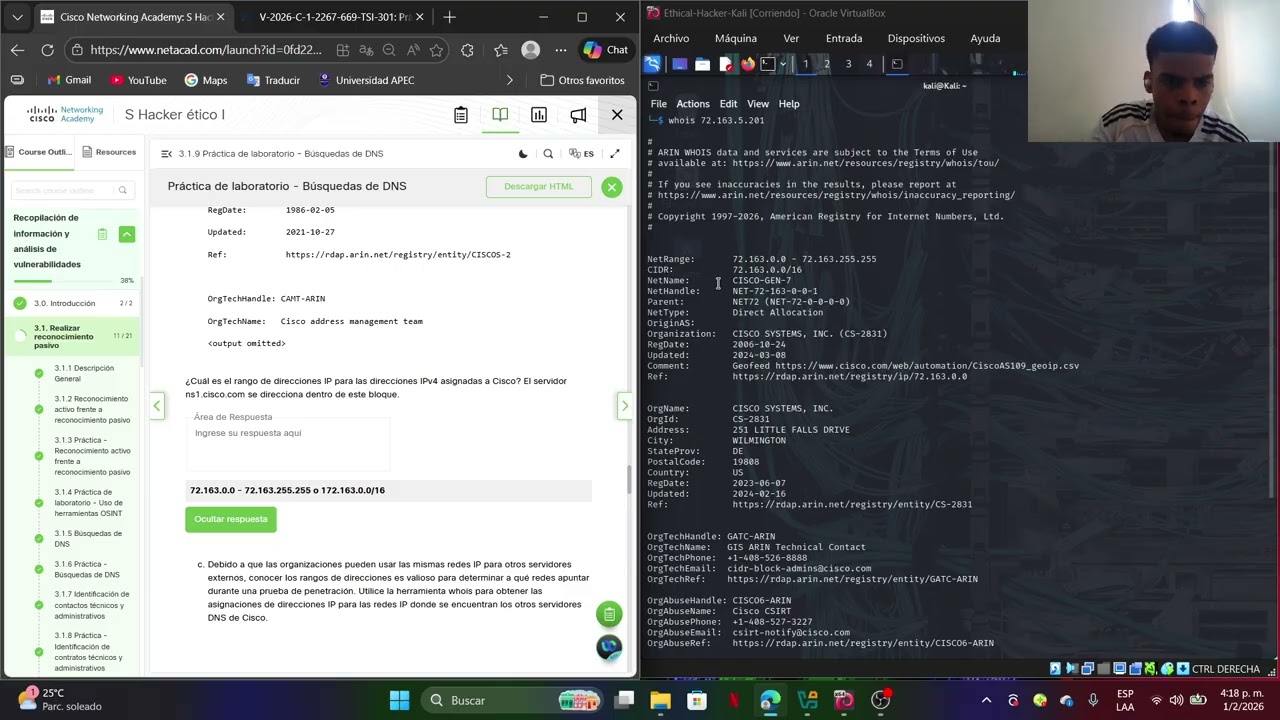Open the clipboard assignments icon in Netacad header
Image resolution: width=1280 pixels, height=720 pixels.
tap(461, 115)
